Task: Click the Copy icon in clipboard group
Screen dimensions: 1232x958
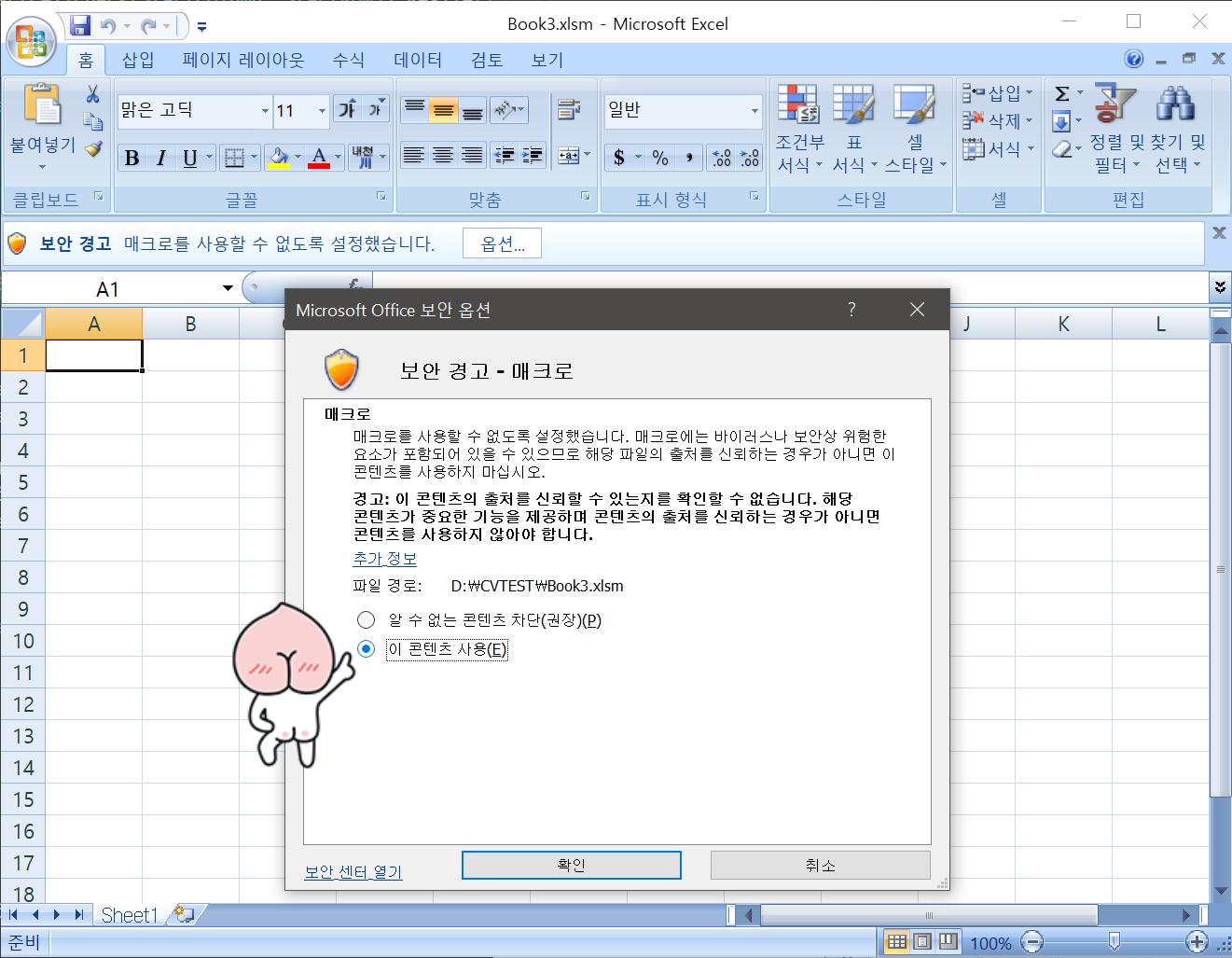Action: click(x=92, y=121)
